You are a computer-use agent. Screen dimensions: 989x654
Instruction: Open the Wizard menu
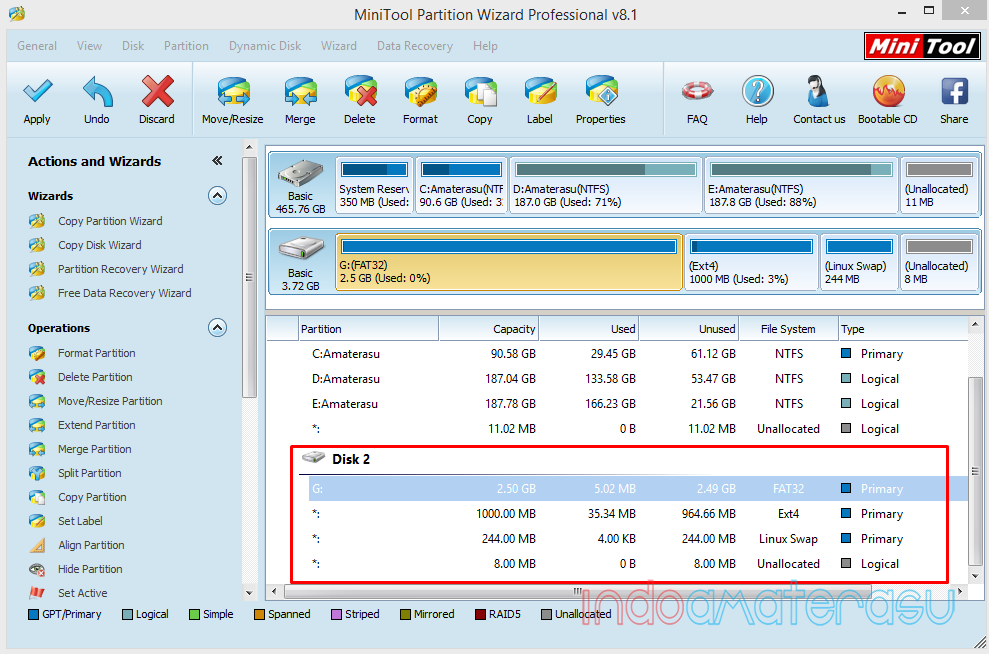pyautogui.click(x=339, y=46)
